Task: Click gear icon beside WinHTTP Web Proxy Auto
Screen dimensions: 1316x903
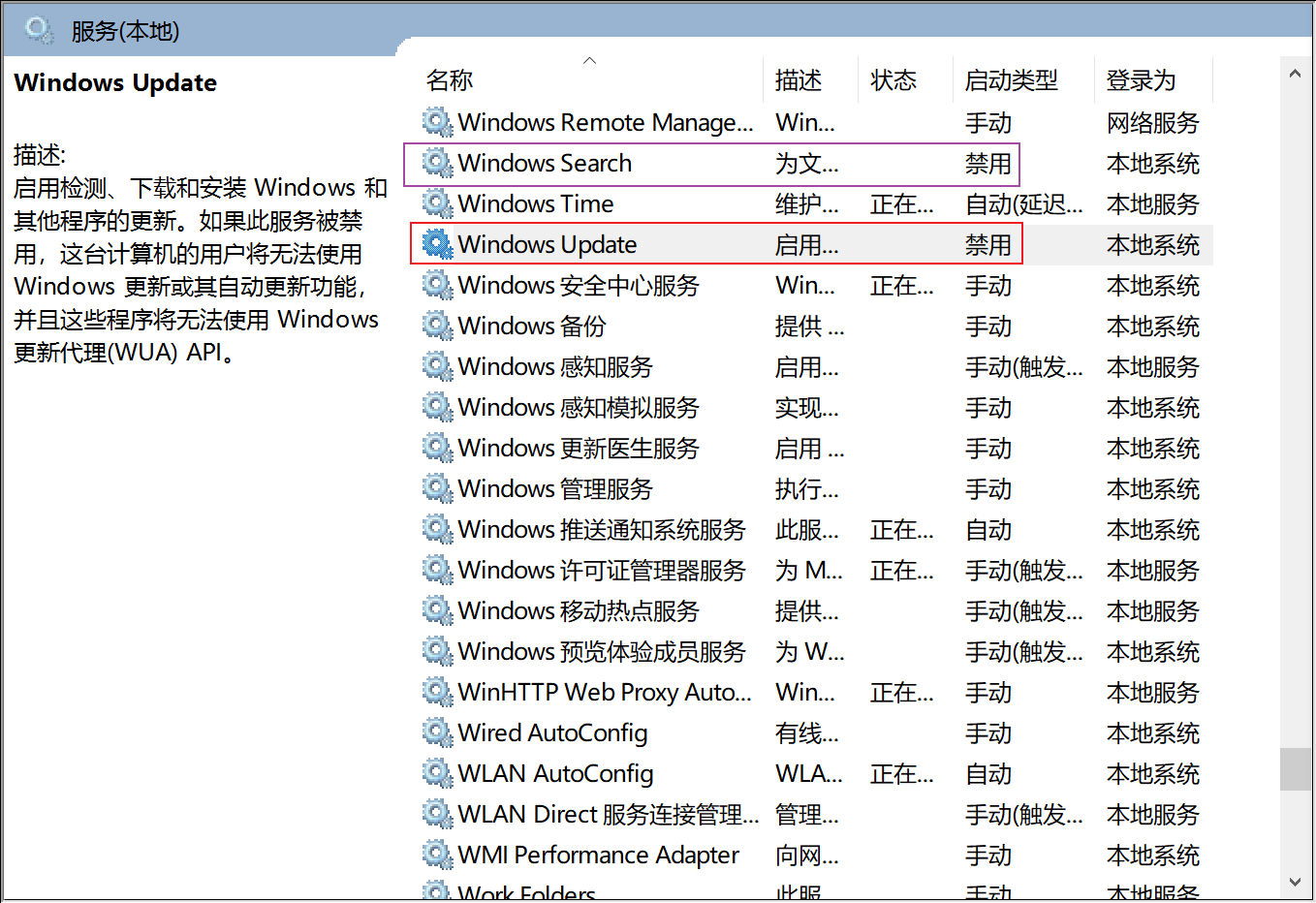Action: (x=437, y=692)
